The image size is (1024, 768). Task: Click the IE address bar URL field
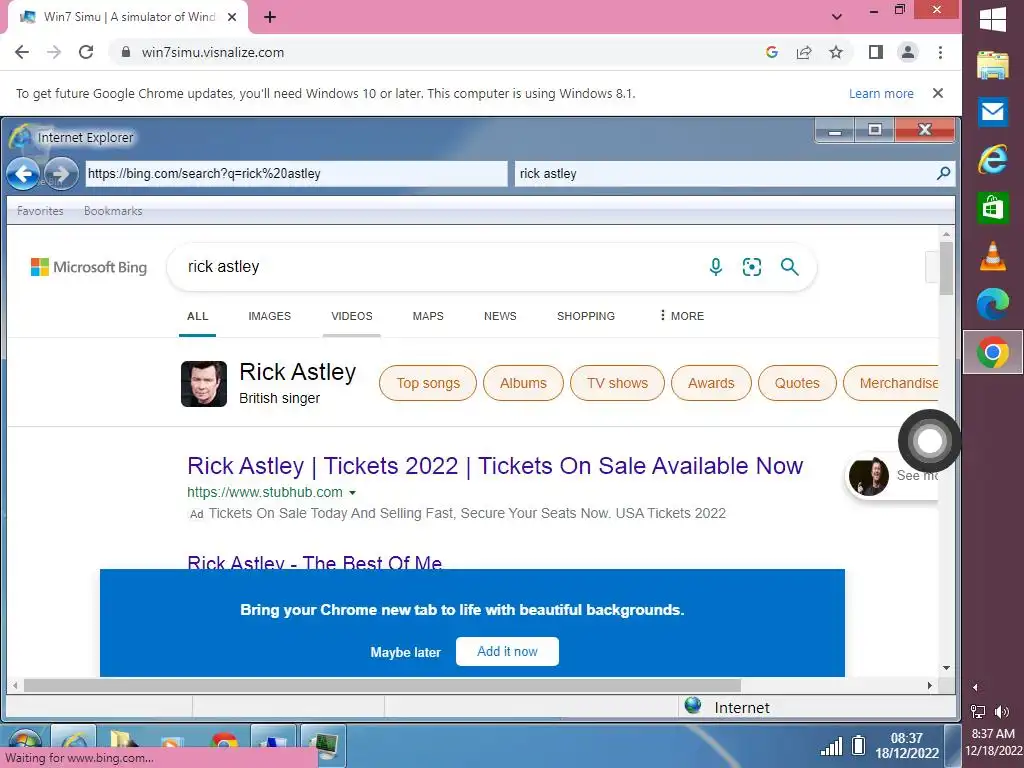[296, 174]
